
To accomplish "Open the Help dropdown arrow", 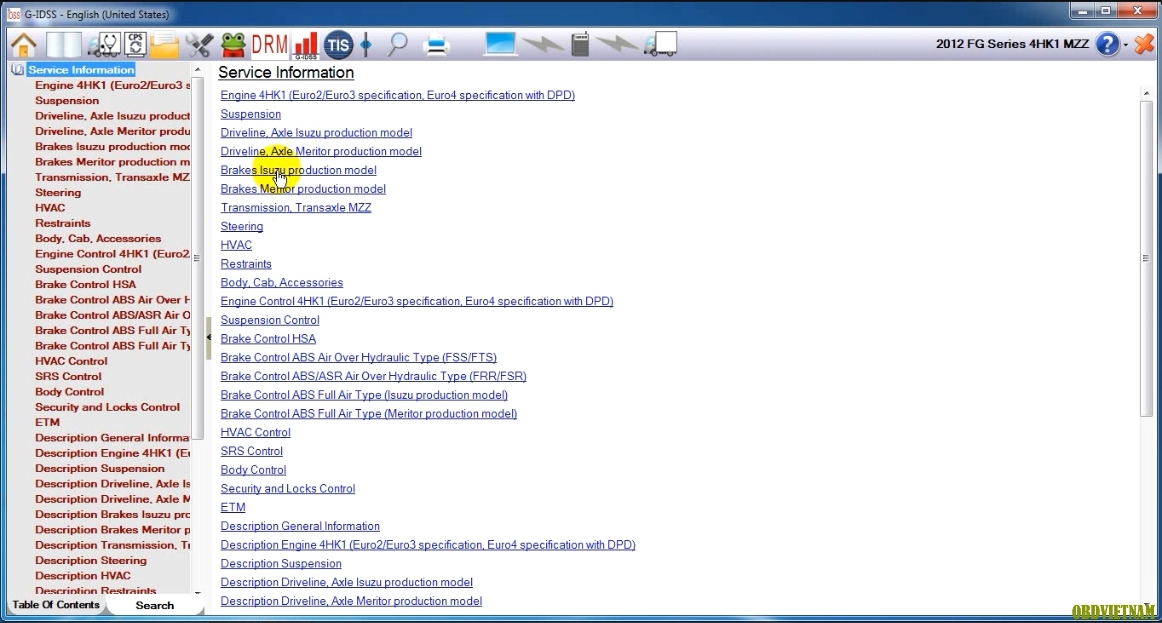I will pos(1125,45).
